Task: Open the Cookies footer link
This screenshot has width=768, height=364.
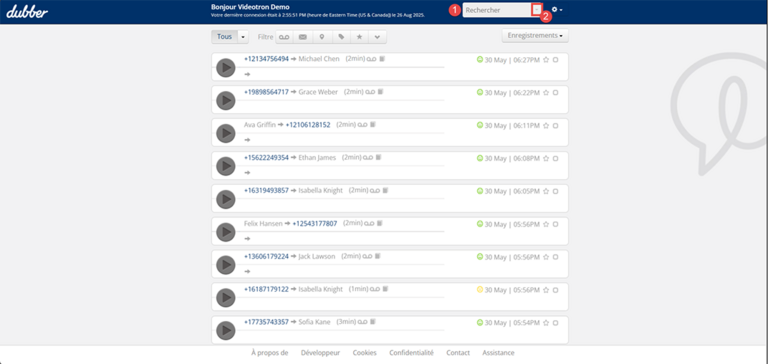Action: click(364, 353)
